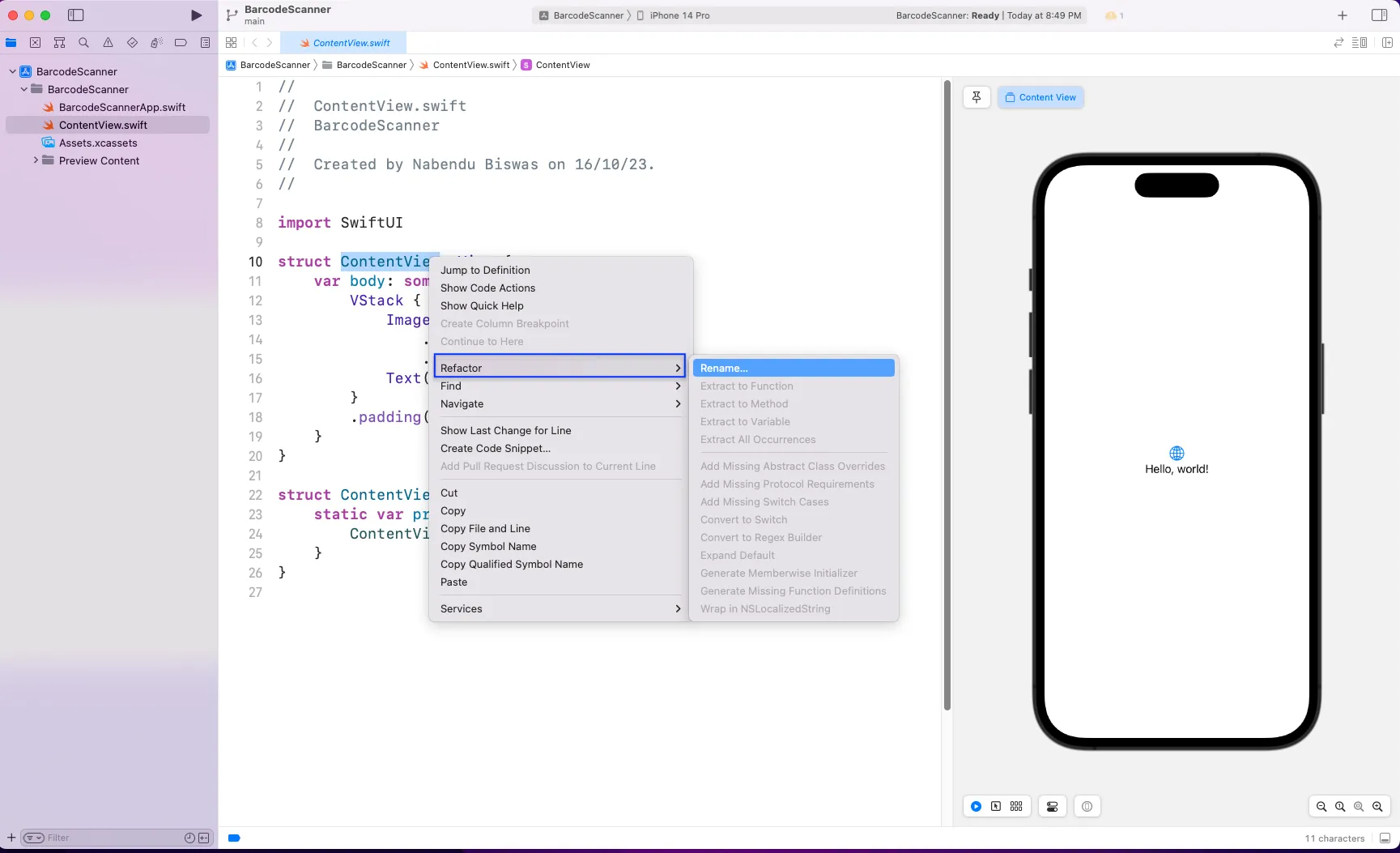Open the Project navigator folder icon
This screenshot has height=853, width=1400.
[11, 43]
